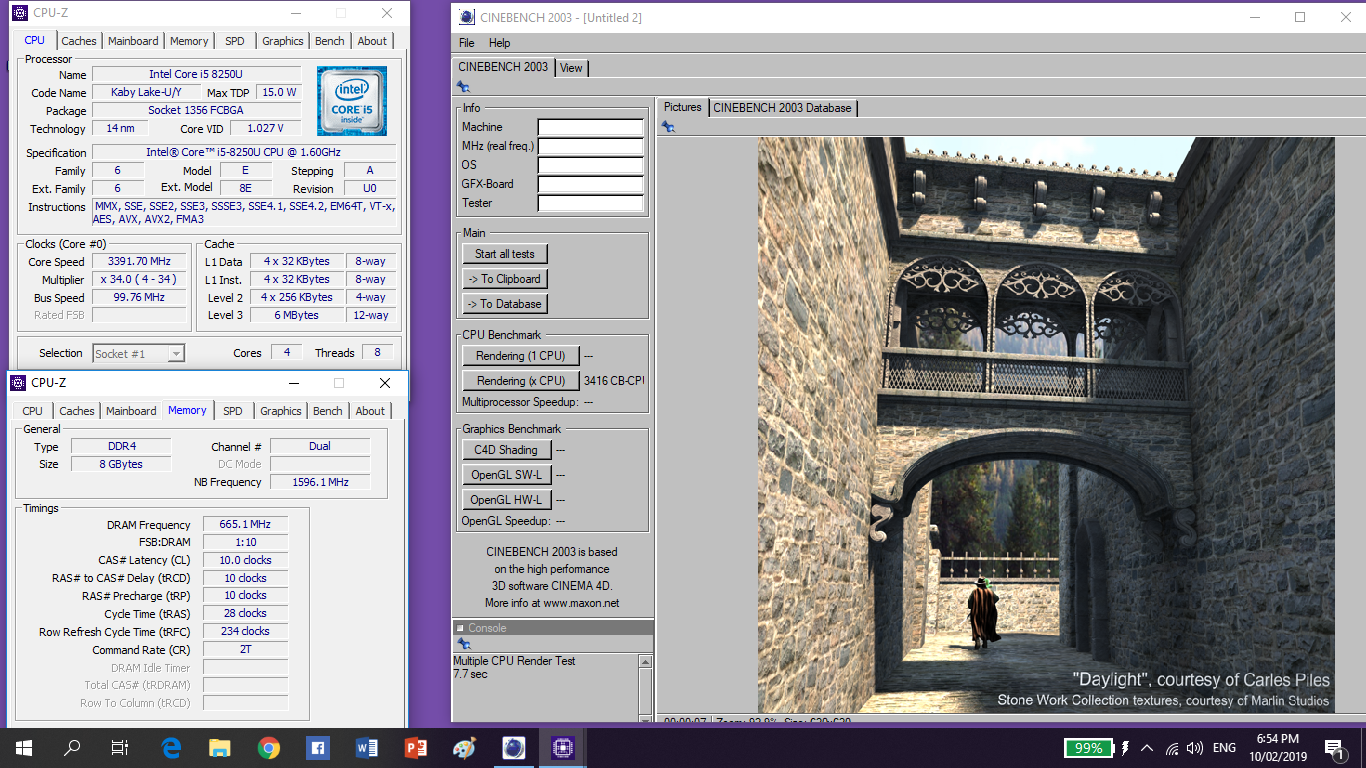The height and width of the screenshot is (768, 1366).
Task: Open File Explorer from the taskbar
Action: 220,747
